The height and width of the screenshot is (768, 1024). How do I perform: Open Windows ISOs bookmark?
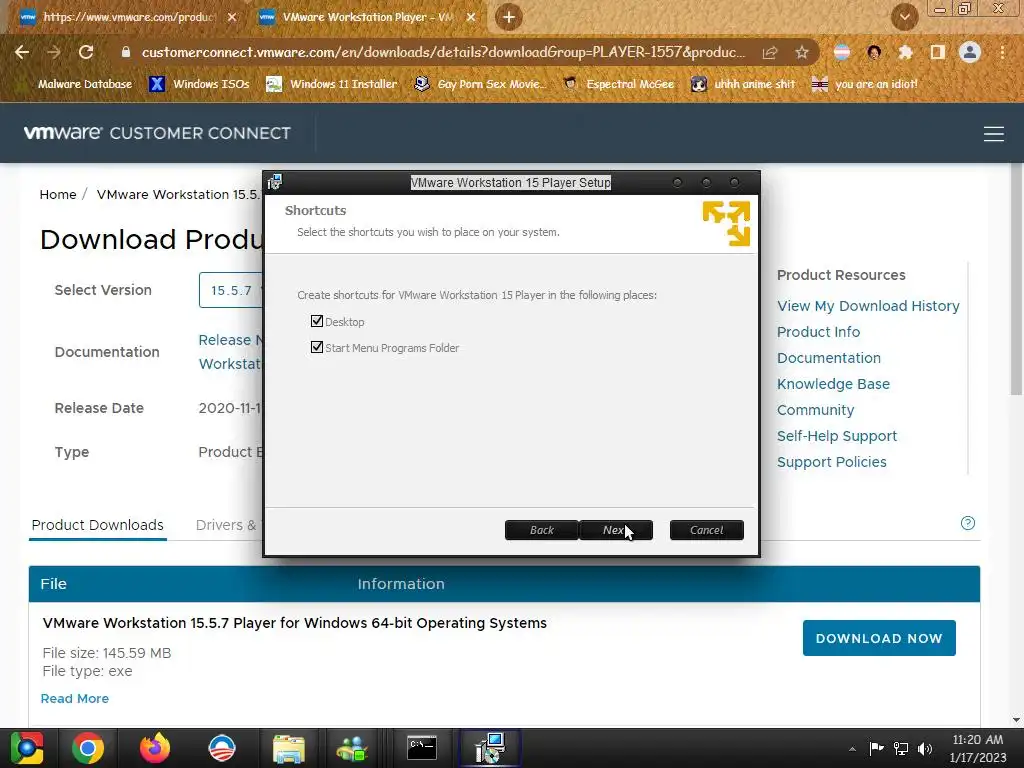click(199, 84)
